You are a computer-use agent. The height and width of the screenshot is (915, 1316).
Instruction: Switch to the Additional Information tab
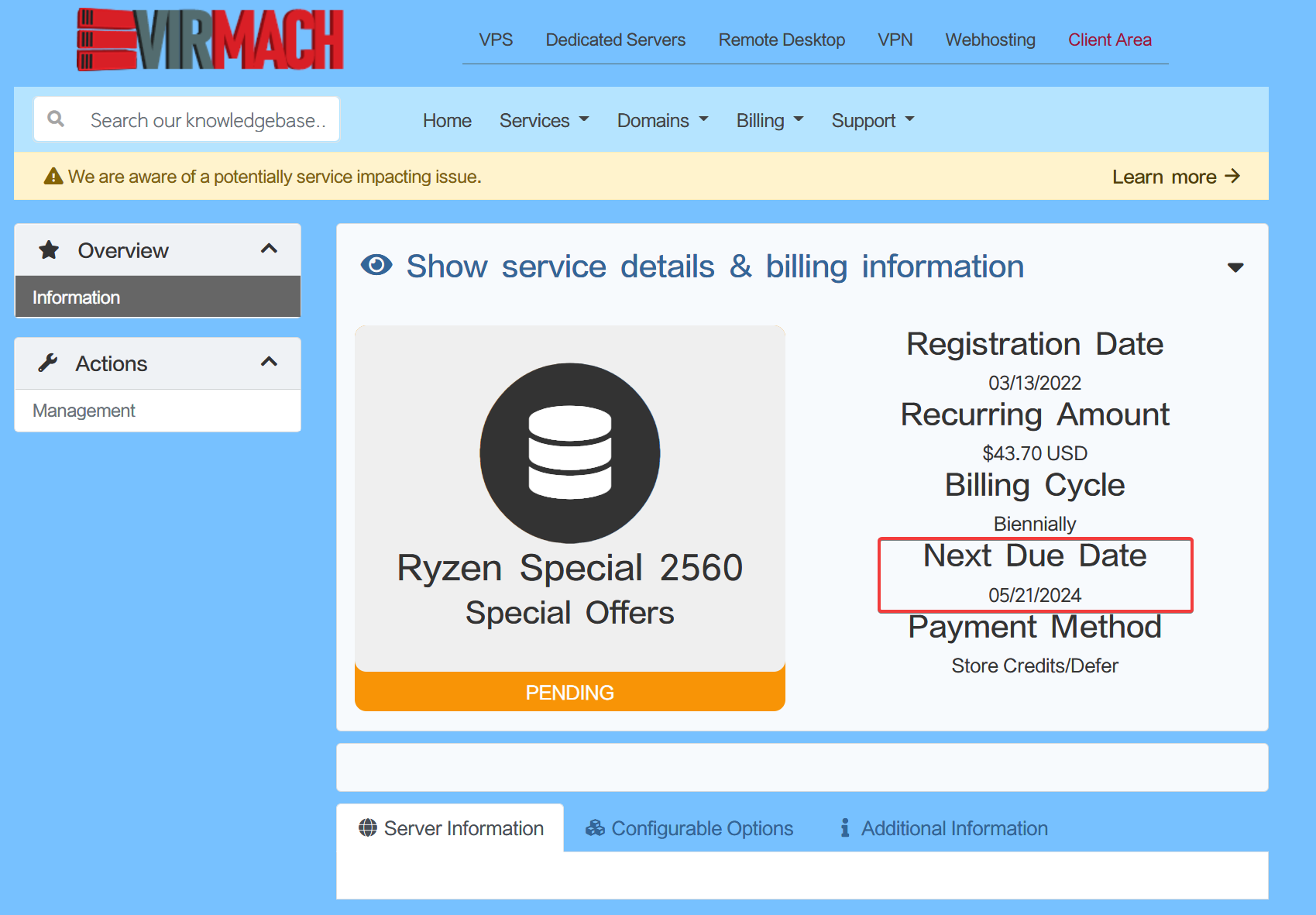click(943, 828)
